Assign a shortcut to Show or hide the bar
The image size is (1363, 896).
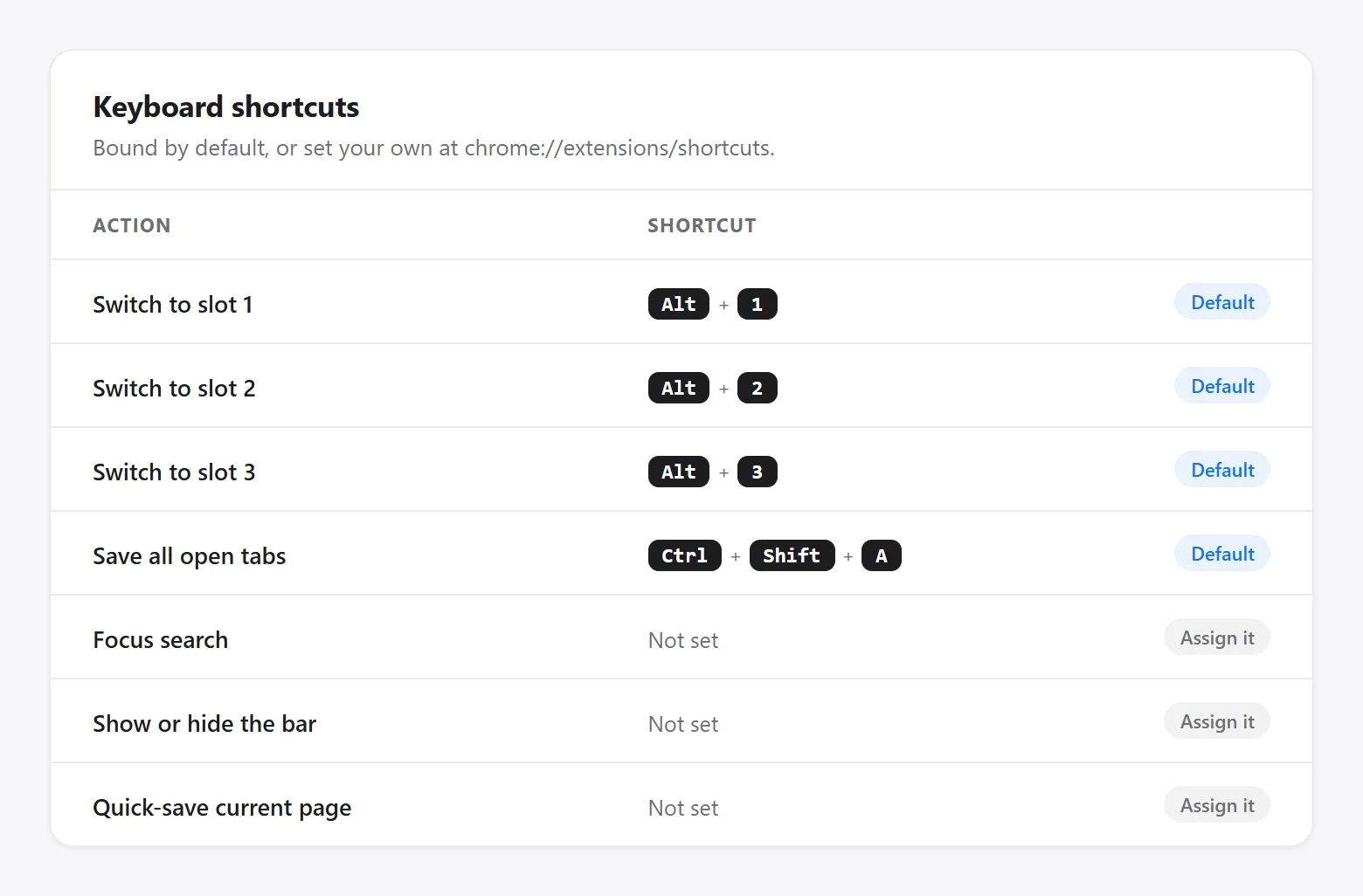(1216, 721)
